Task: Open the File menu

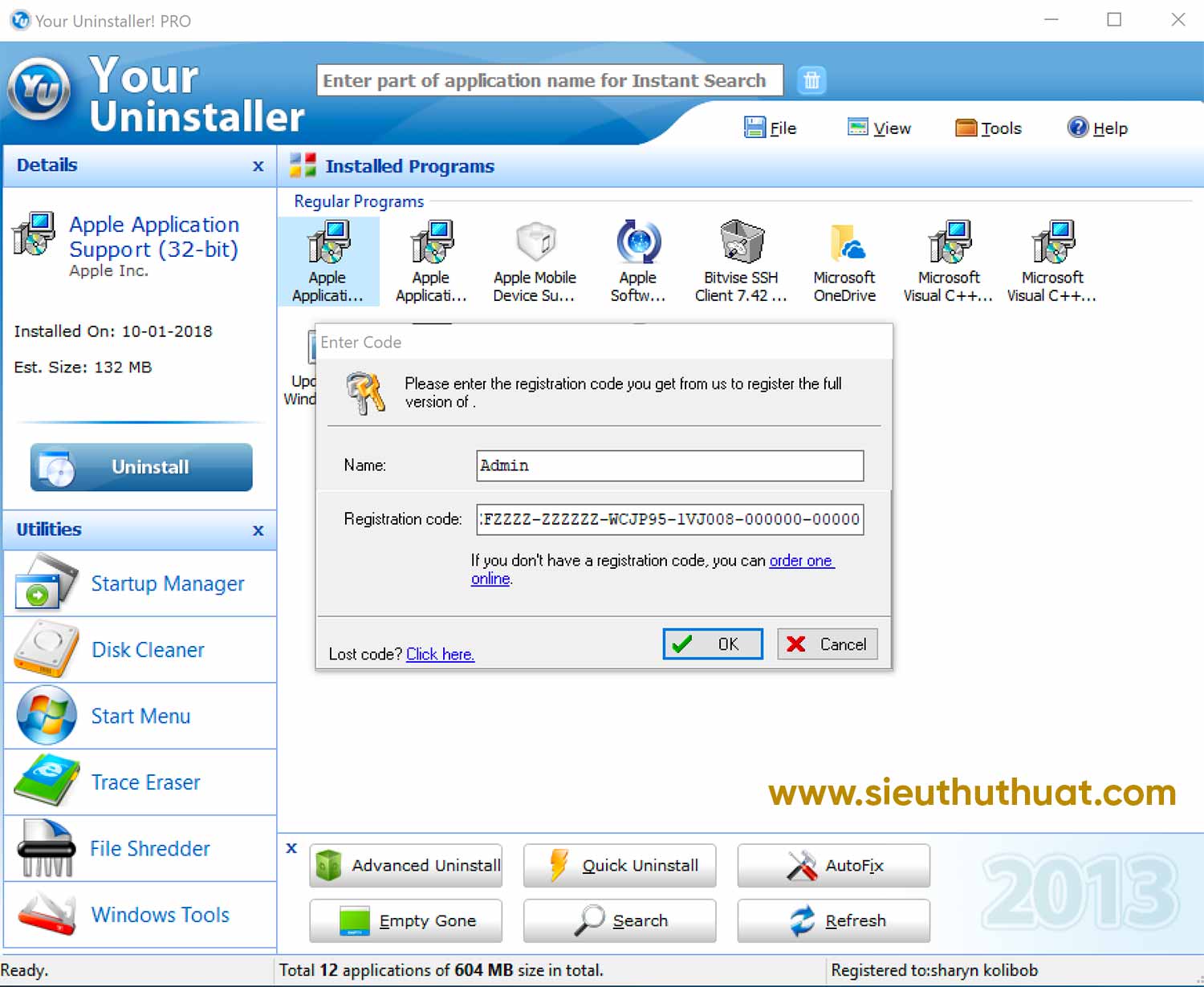Action: click(x=771, y=128)
